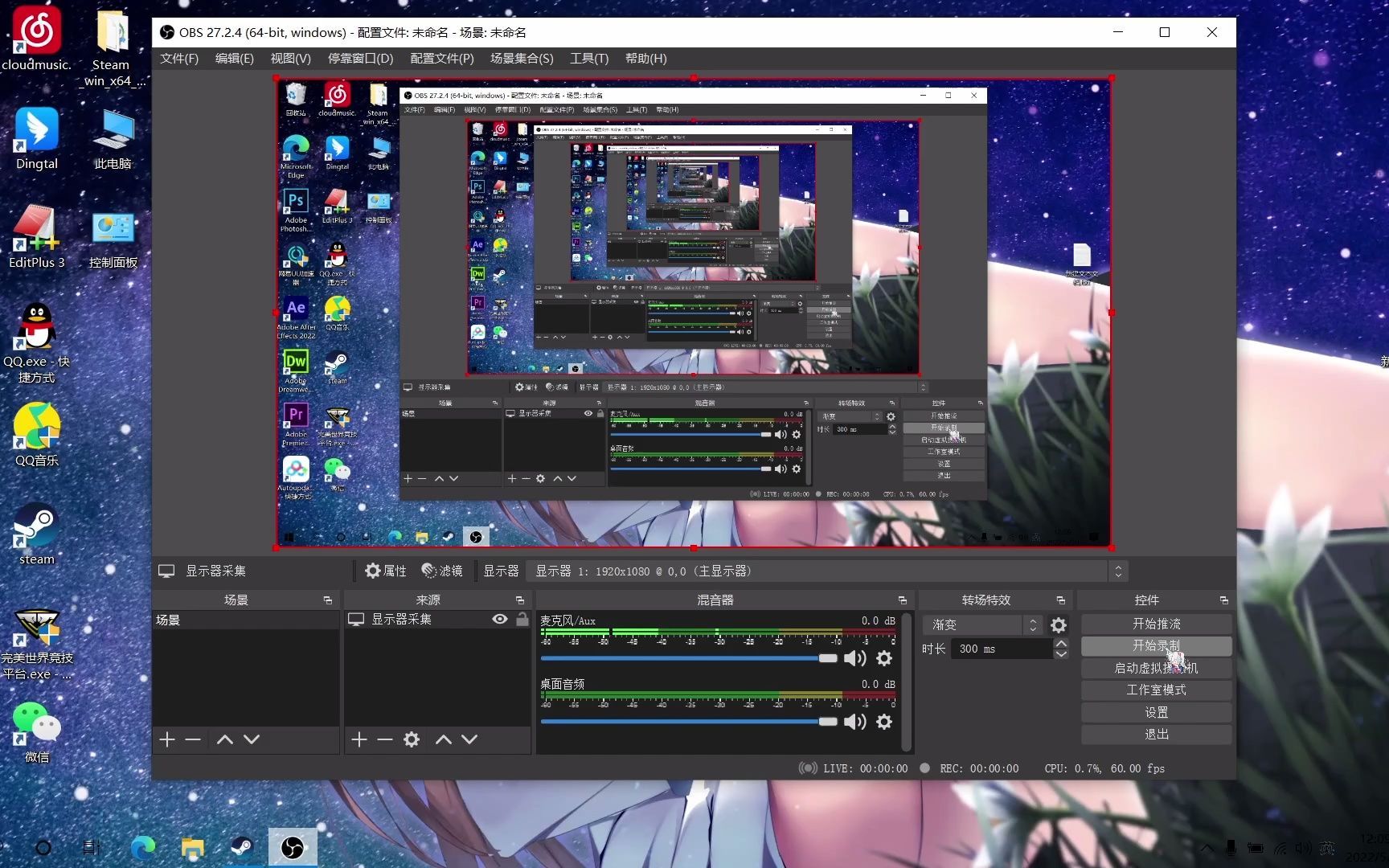The image size is (1389, 868).
Task: Pop out the 控件 dock panel
Action: (1223, 600)
